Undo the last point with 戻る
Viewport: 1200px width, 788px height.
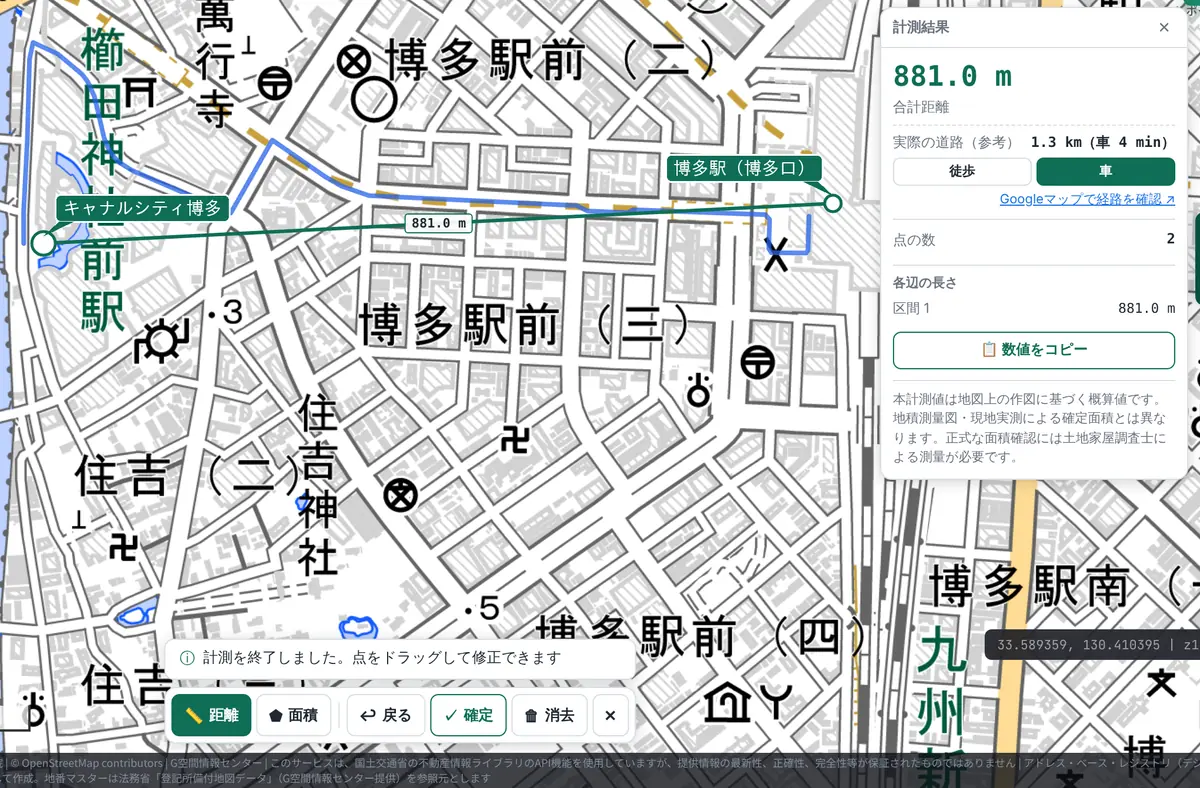click(x=386, y=715)
